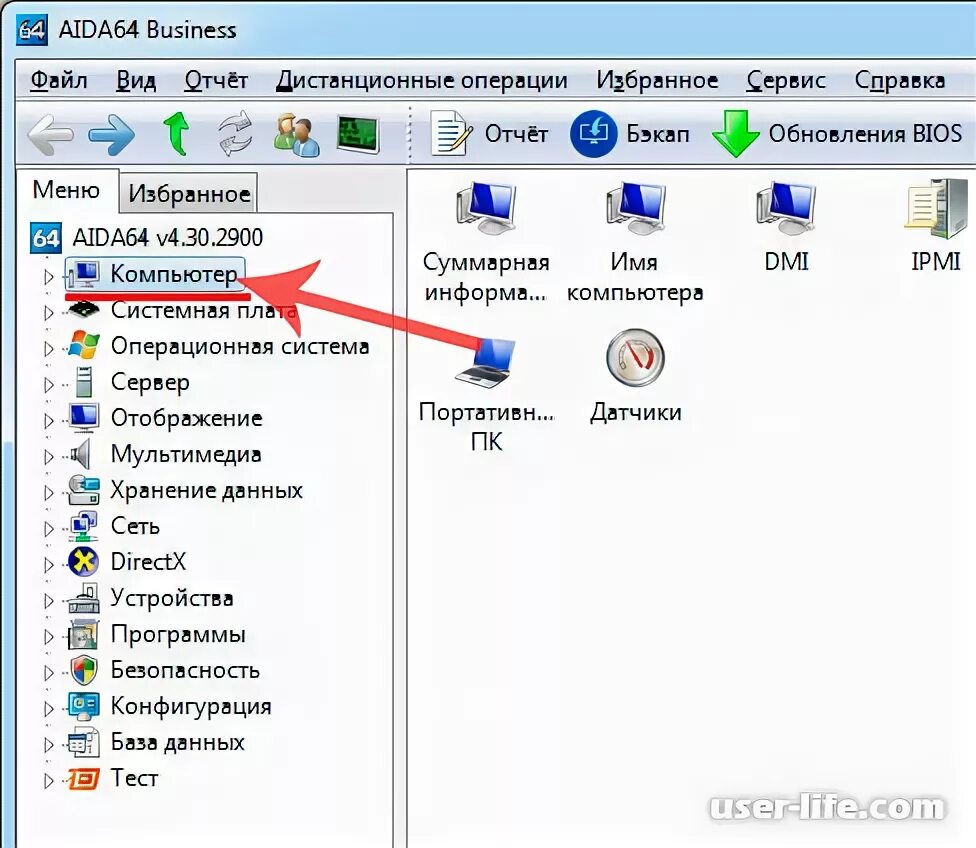976x848 pixels.
Task: Expand the Операционная система tree node
Action: [49, 347]
